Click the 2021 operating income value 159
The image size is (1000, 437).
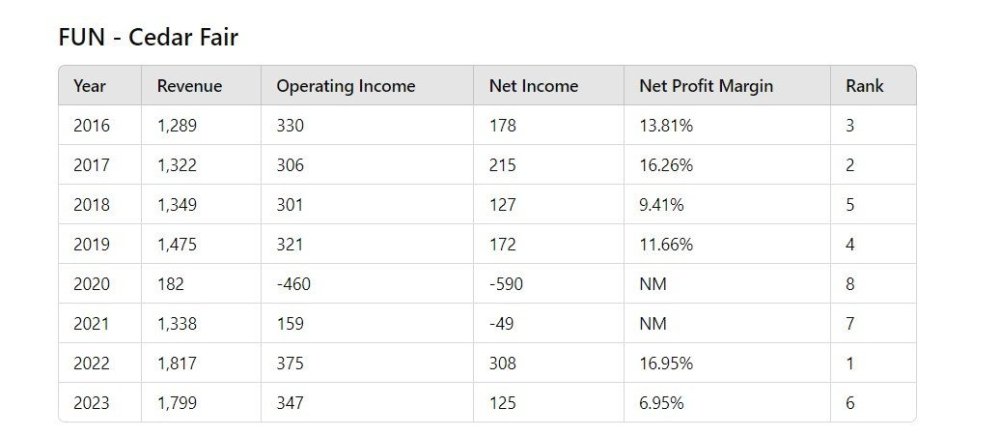click(x=290, y=324)
